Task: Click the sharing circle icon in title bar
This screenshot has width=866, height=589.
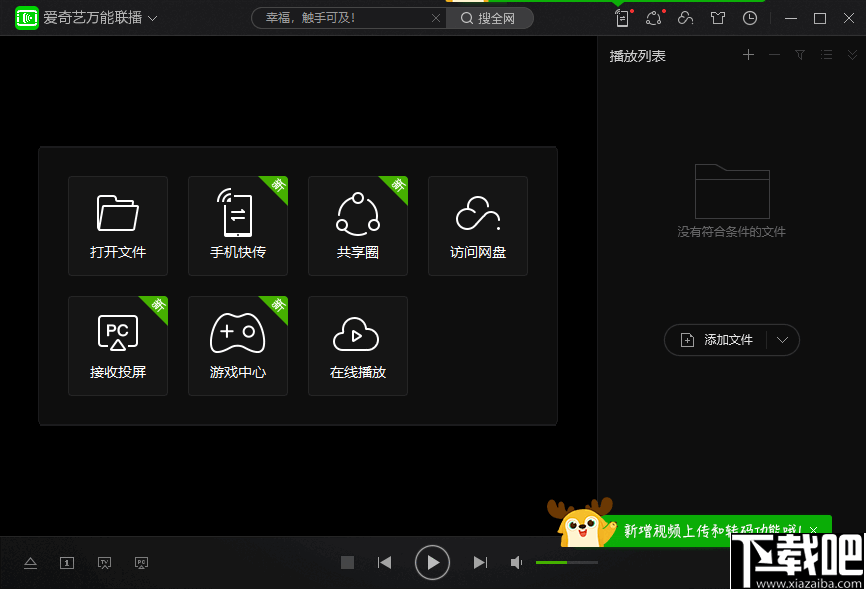Action: (x=654, y=18)
